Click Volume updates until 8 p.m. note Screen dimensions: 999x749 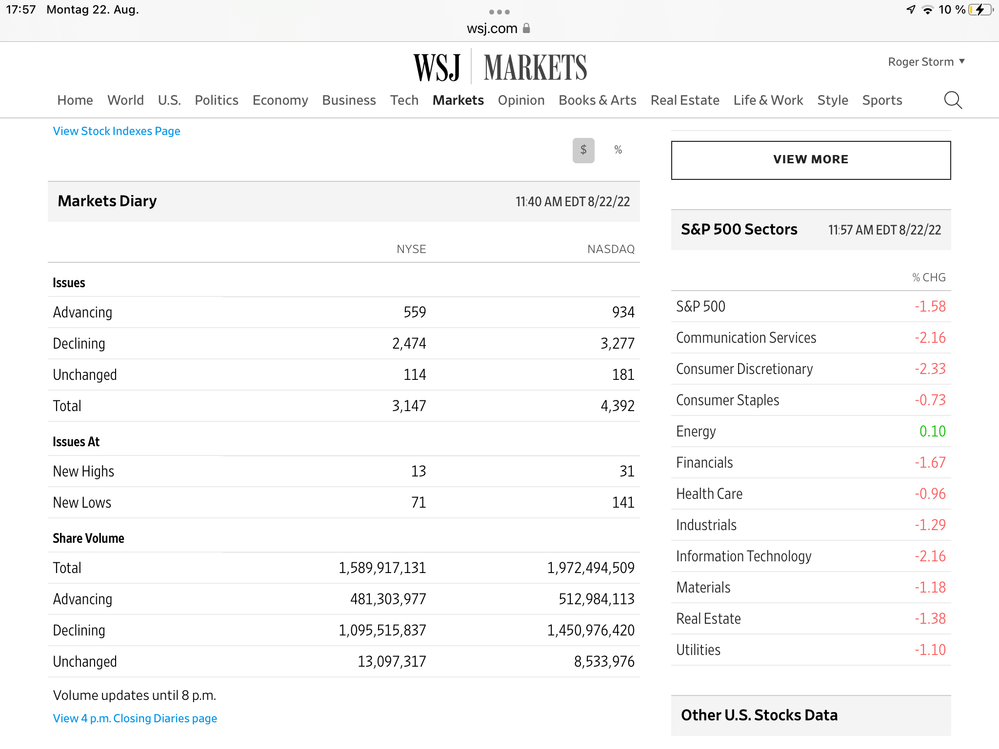click(x=134, y=696)
